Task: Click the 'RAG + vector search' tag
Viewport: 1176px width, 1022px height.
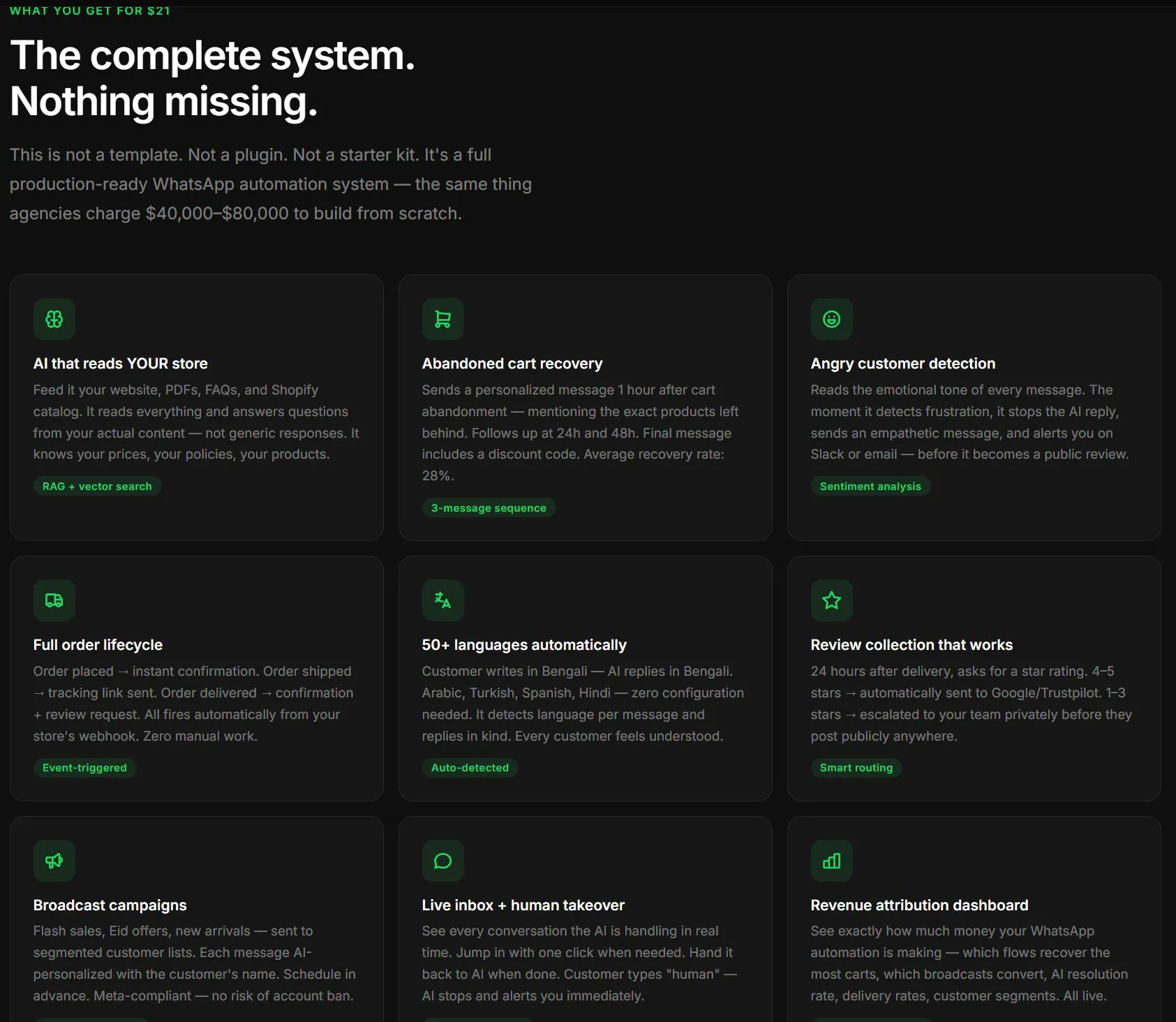Action: (x=97, y=486)
